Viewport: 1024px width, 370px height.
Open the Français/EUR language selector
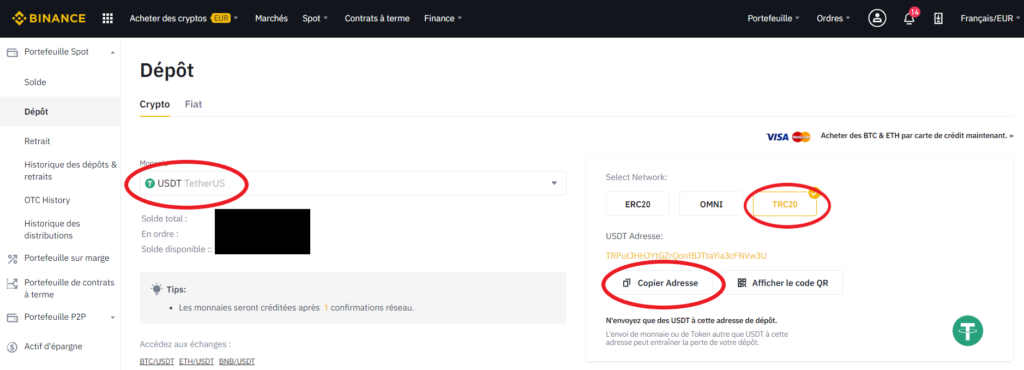point(989,18)
